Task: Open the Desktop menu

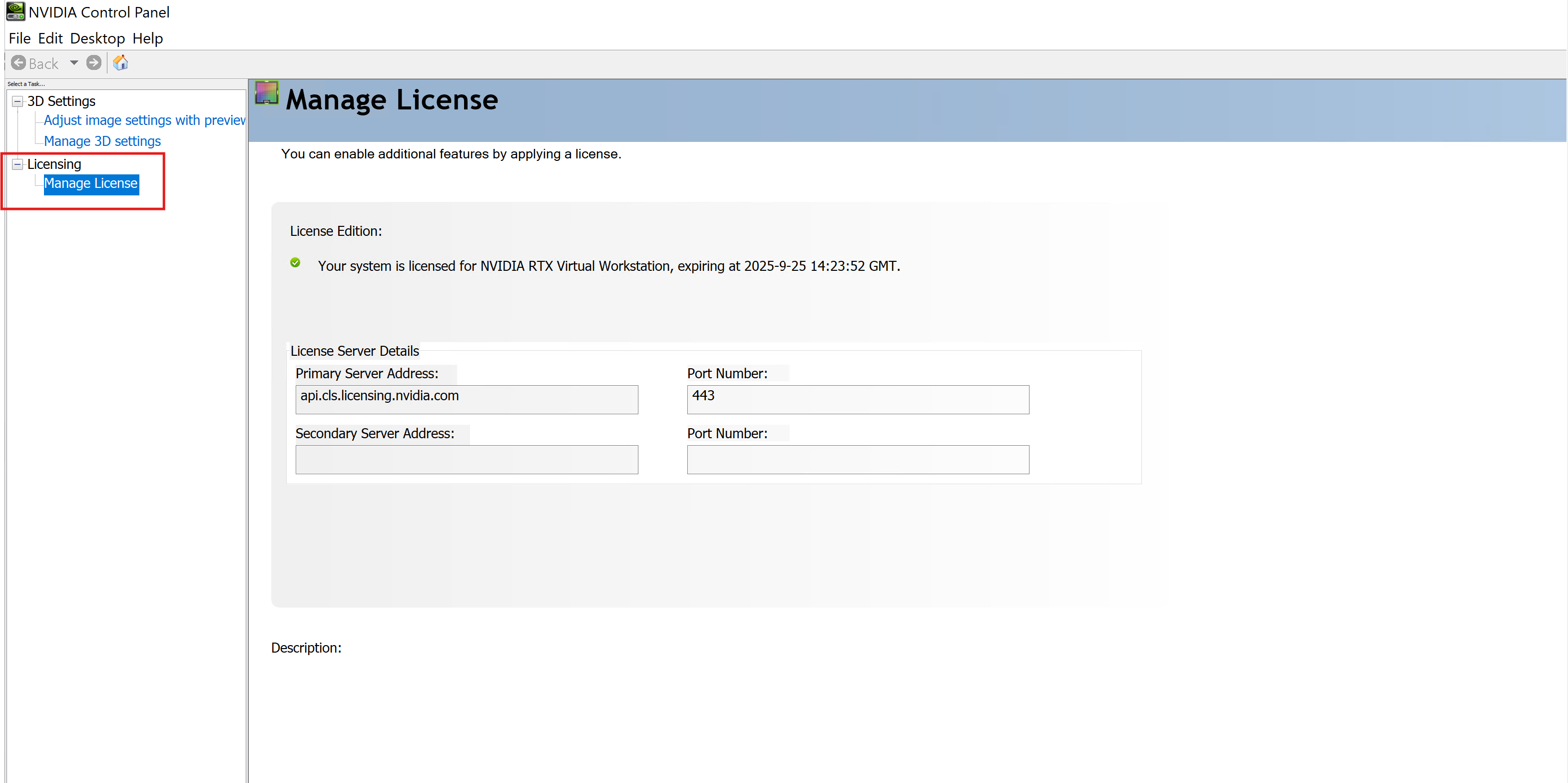Action: (x=97, y=38)
